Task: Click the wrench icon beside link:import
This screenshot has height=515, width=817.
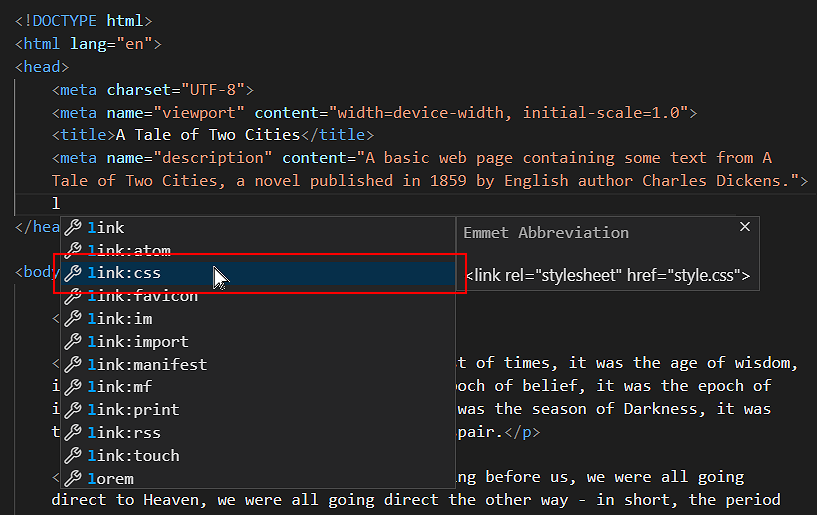Action: [x=73, y=342]
